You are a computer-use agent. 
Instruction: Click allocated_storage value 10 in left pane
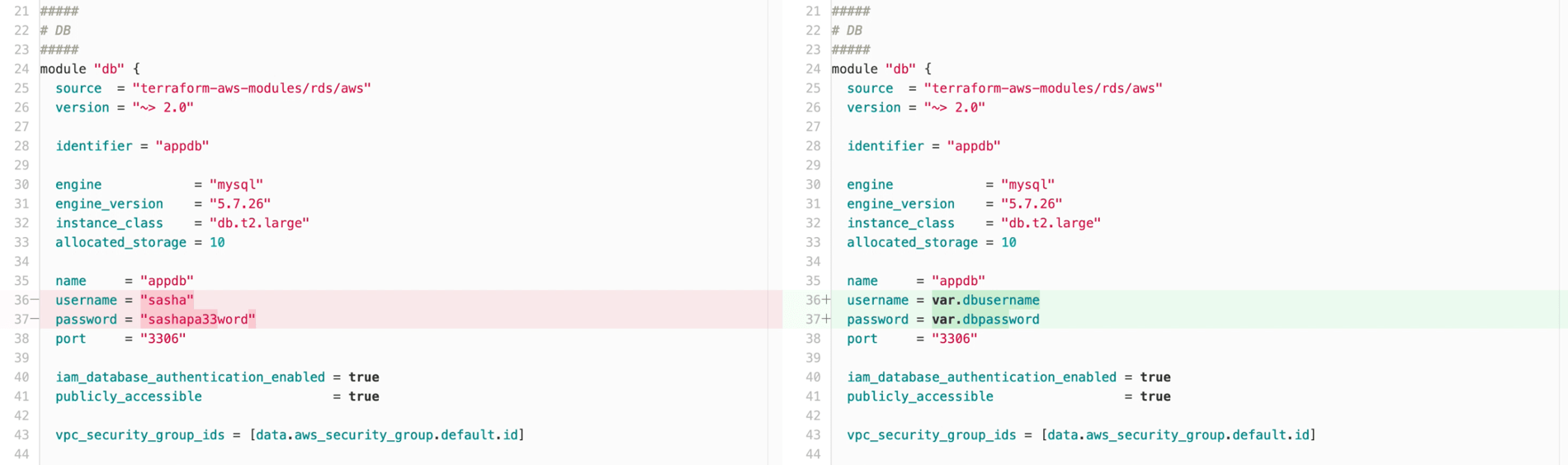pyautogui.click(x=217, y=242)
